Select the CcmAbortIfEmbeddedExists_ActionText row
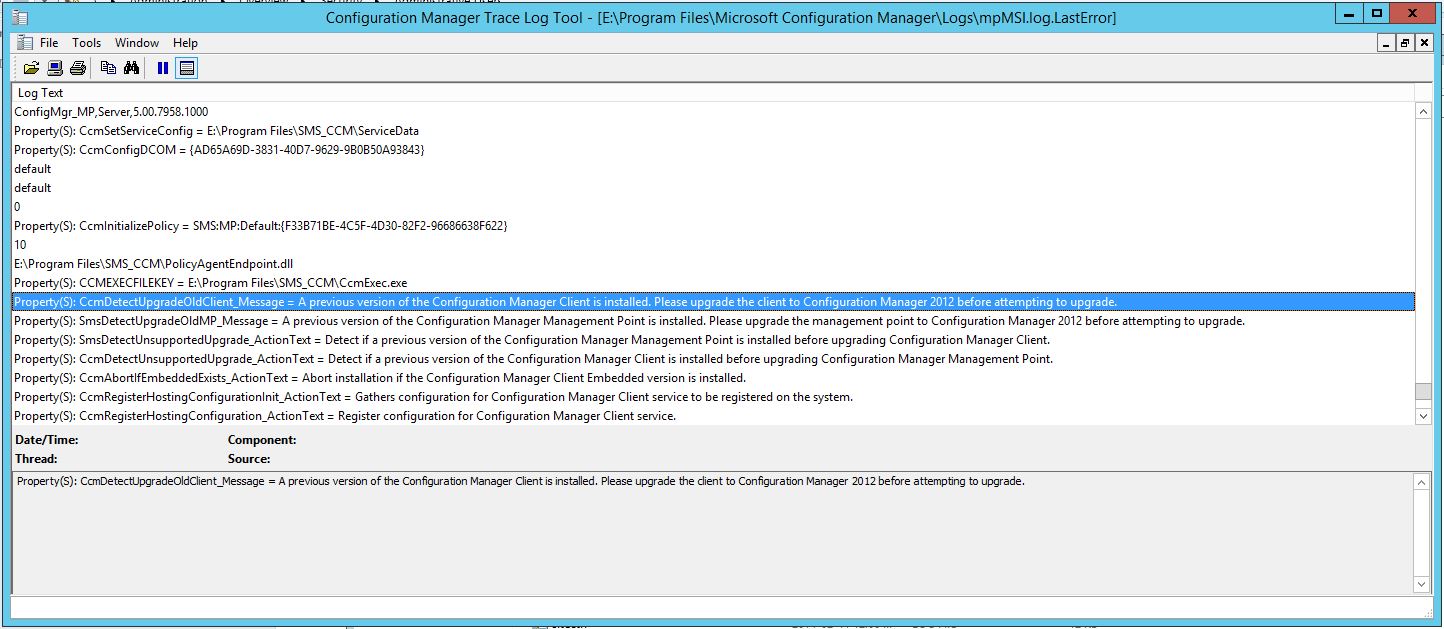This screenshot has width=1444, height=629. pyautogui.click(x=713, y=378)
